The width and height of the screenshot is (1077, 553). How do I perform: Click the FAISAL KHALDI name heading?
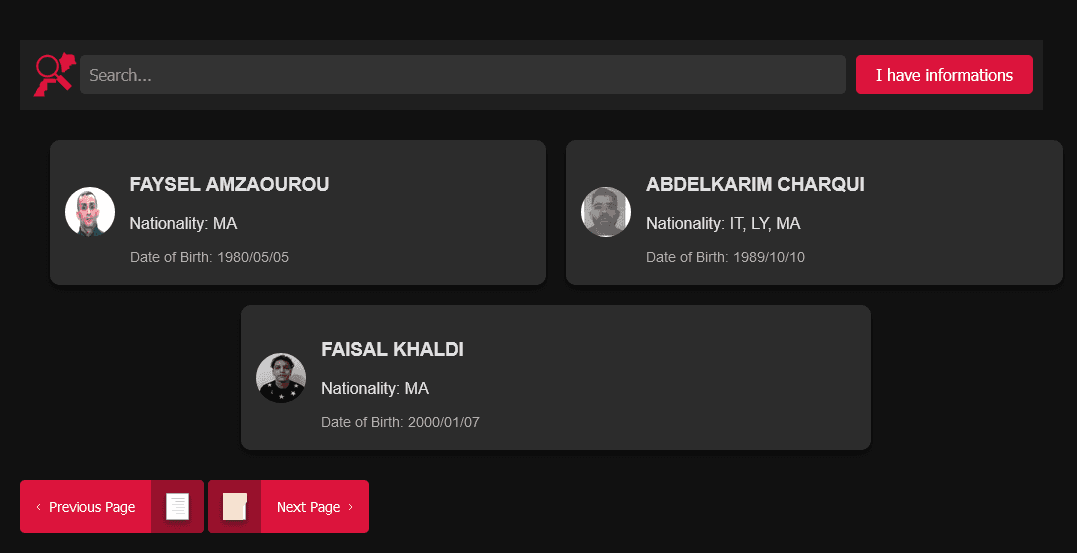392,349
